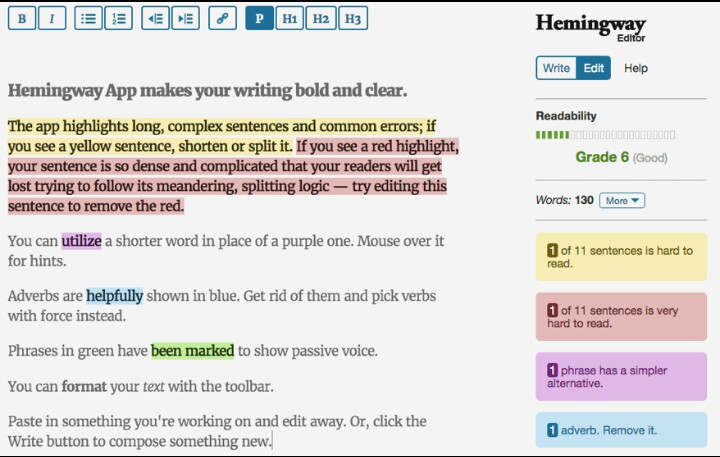
Task: Click the purple highlighted word utilize
Action: pyautogui.click(x=81, y=241)
